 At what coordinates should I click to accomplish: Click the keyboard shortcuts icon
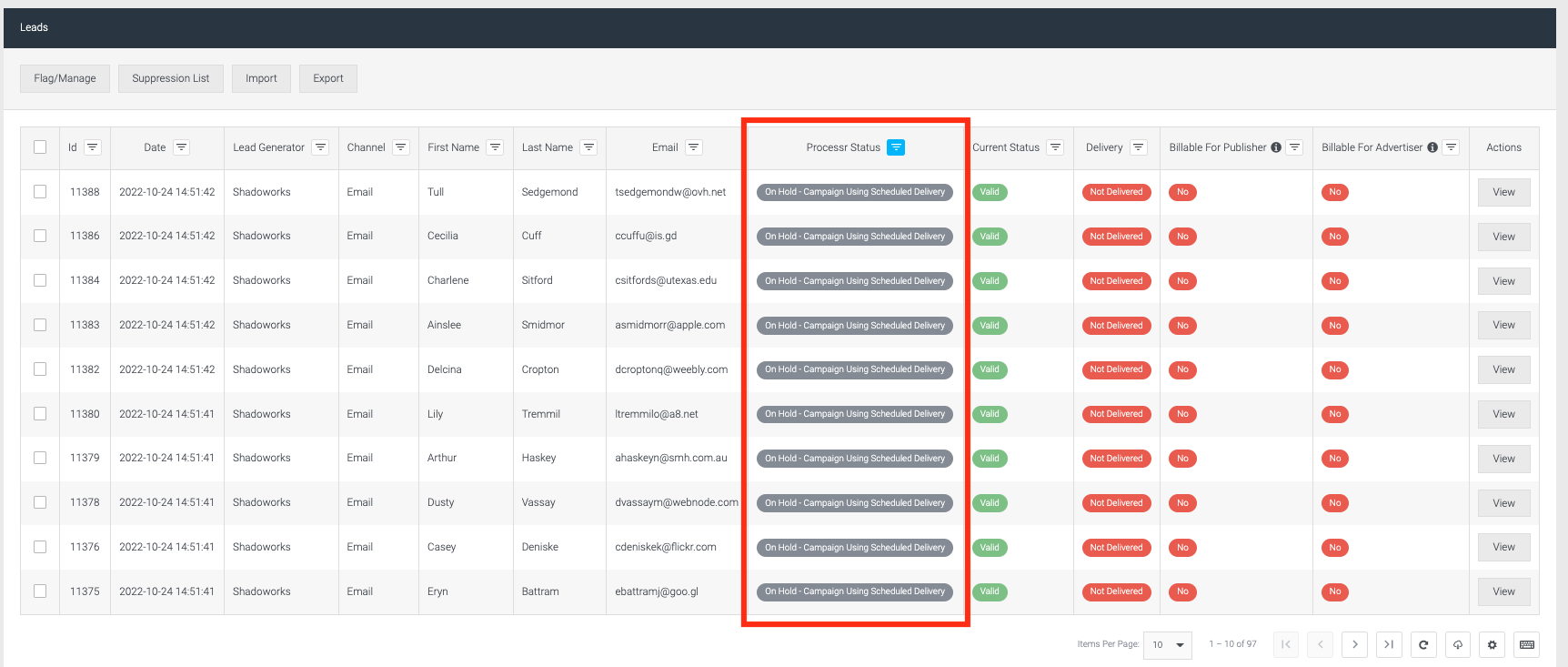(x=1527, y=644)
